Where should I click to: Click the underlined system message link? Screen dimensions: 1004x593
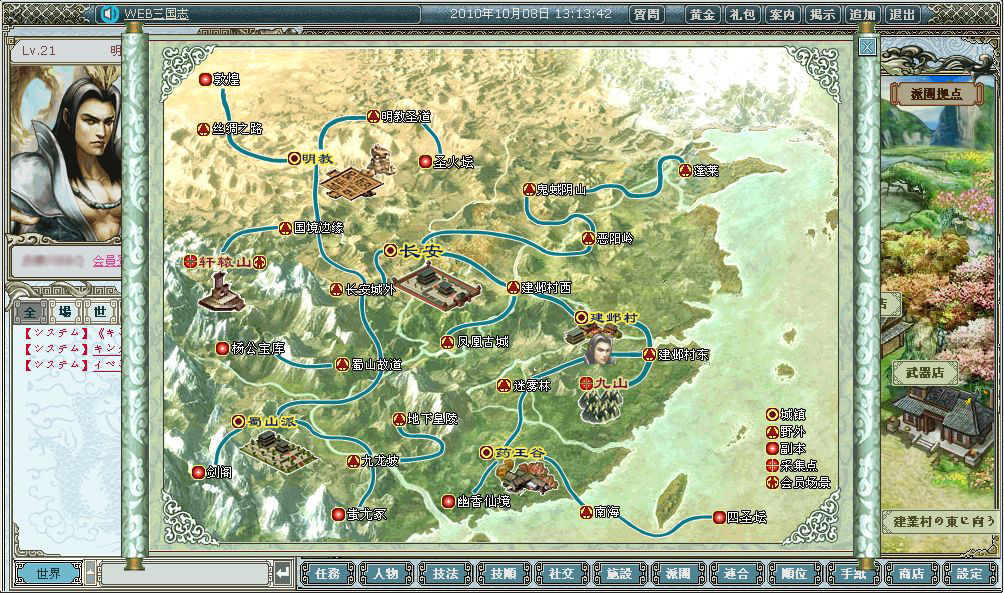pos(103,348)
